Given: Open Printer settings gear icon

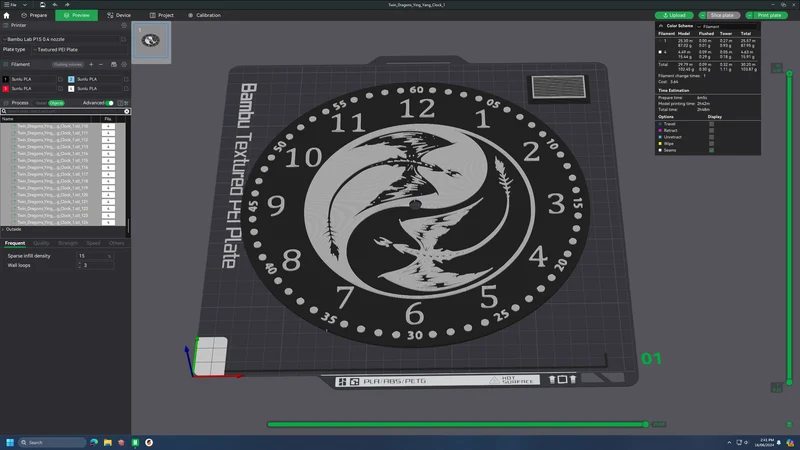Looking at the screenshot, I should click(x=123, y=25).
